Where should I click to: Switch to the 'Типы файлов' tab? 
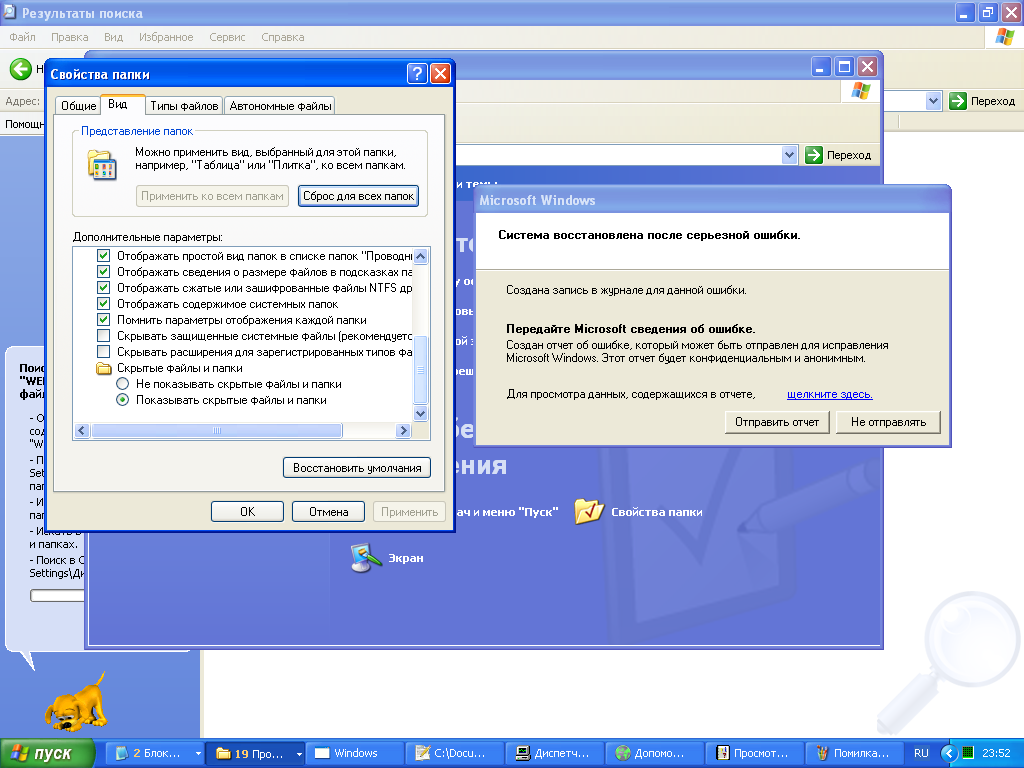(x=184, y=106)
